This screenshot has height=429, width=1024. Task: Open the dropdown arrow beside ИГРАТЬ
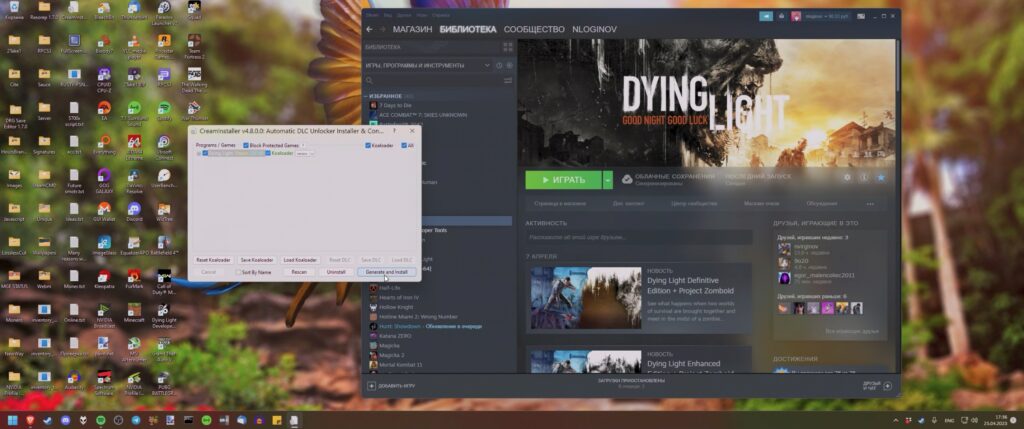pyautogui.click(x=608, y=180)
